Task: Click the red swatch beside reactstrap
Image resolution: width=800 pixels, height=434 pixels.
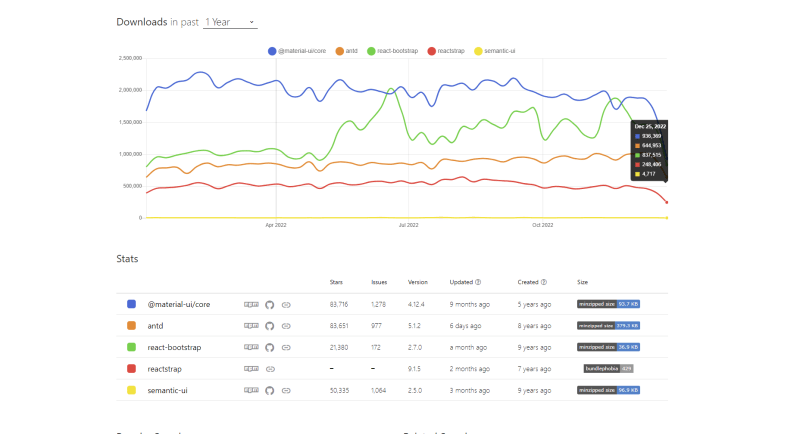Action: pos(131,368)
